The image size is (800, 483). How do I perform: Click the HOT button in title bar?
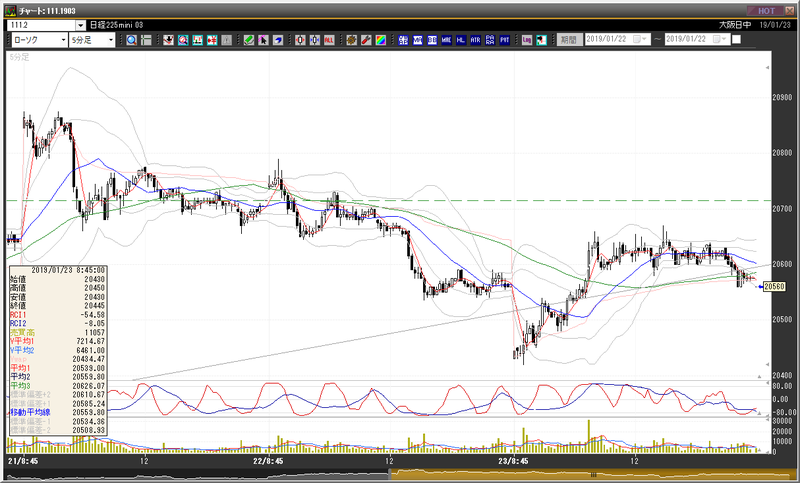(767, 11)
